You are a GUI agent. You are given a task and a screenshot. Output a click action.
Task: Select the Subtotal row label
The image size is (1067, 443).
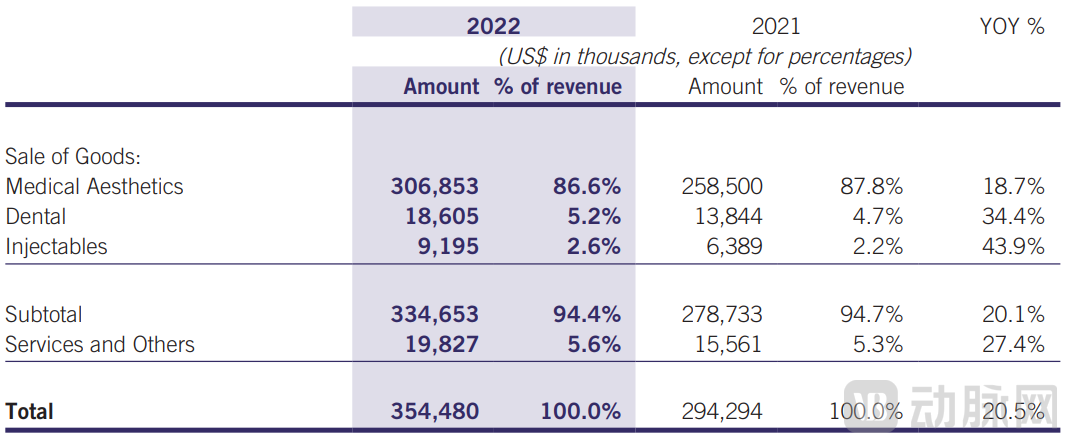[44, 314]
